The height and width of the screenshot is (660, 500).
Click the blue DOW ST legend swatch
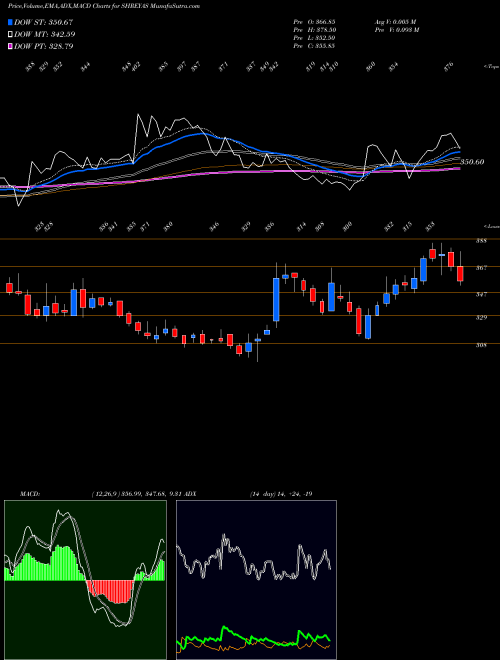(10, 22)
